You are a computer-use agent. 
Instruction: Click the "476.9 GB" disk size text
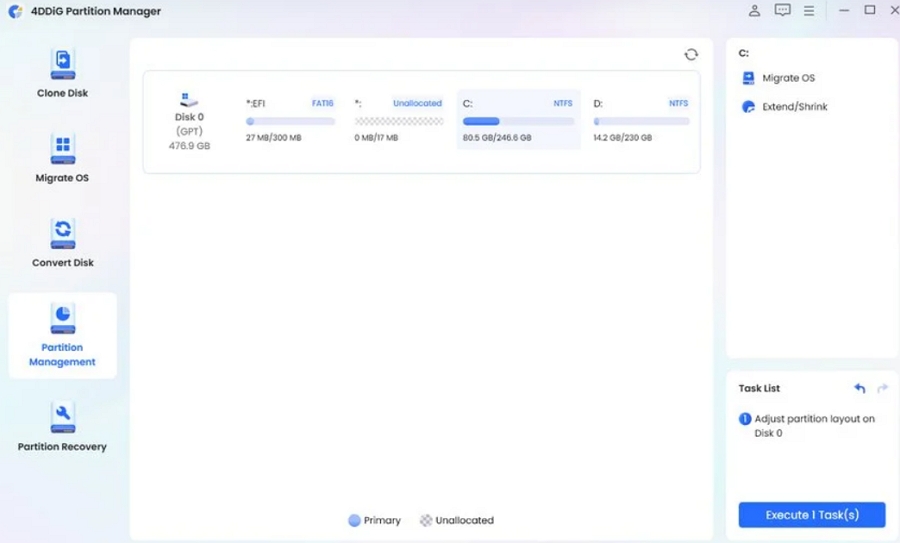(189, 146)
